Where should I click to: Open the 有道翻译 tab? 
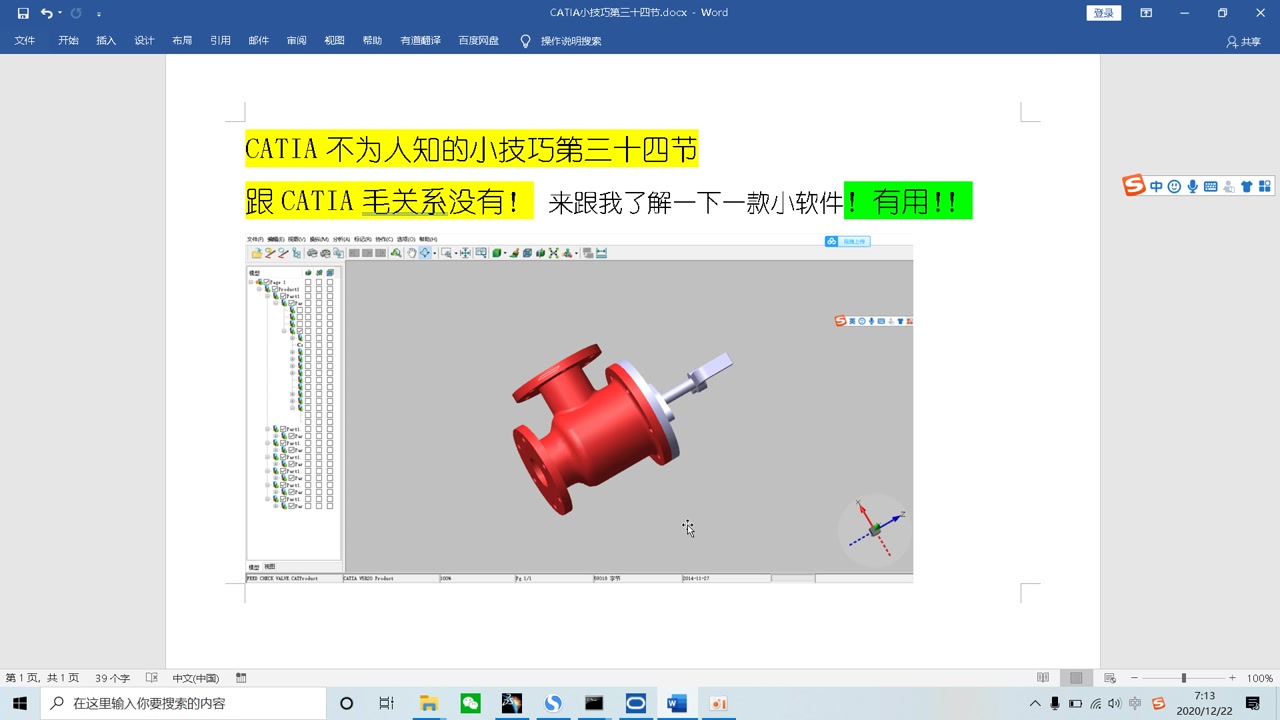pyautogui.click(x=420, y=41)
